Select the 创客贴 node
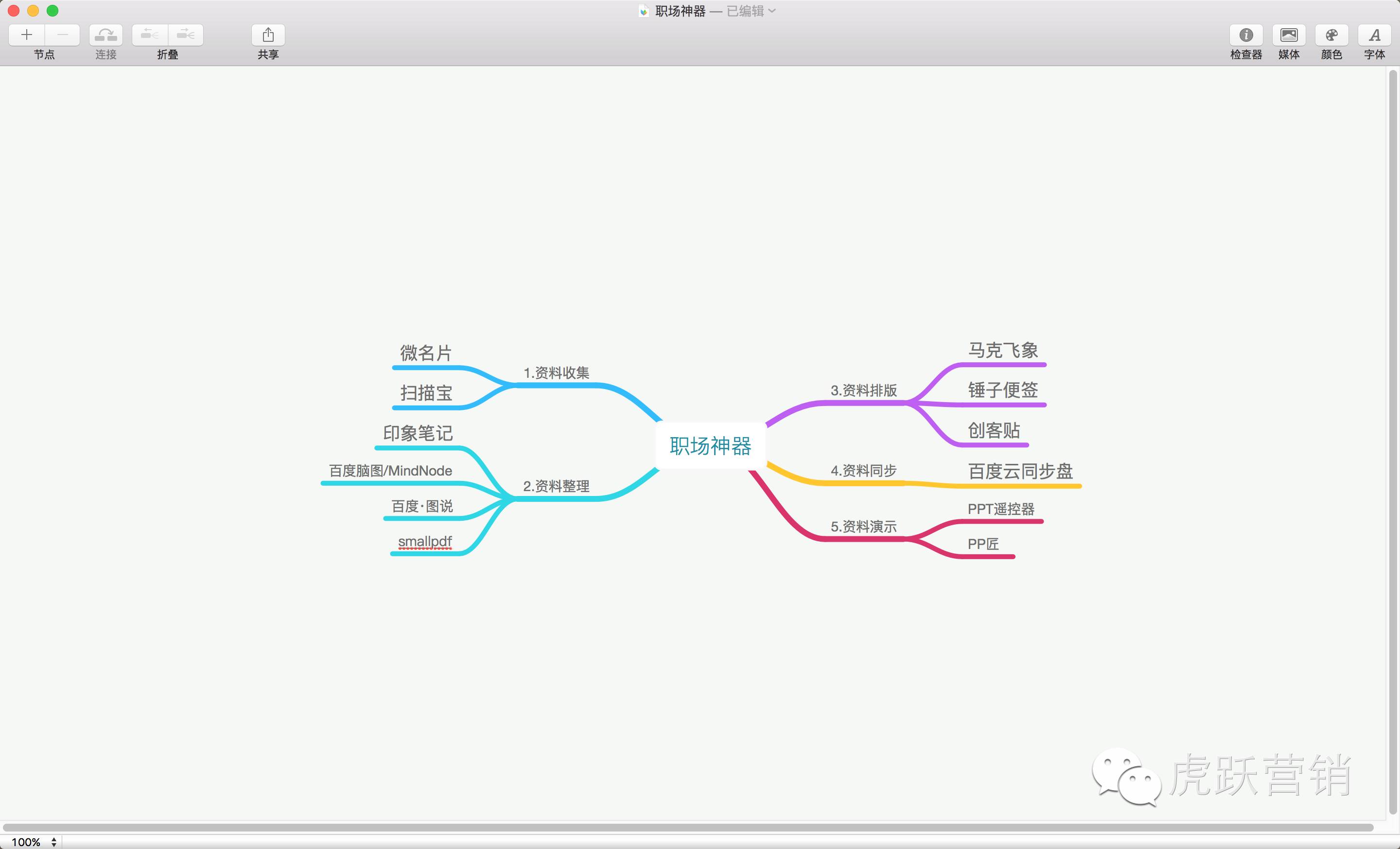Viewport: 1400px width, 849px height. (994, 430)
